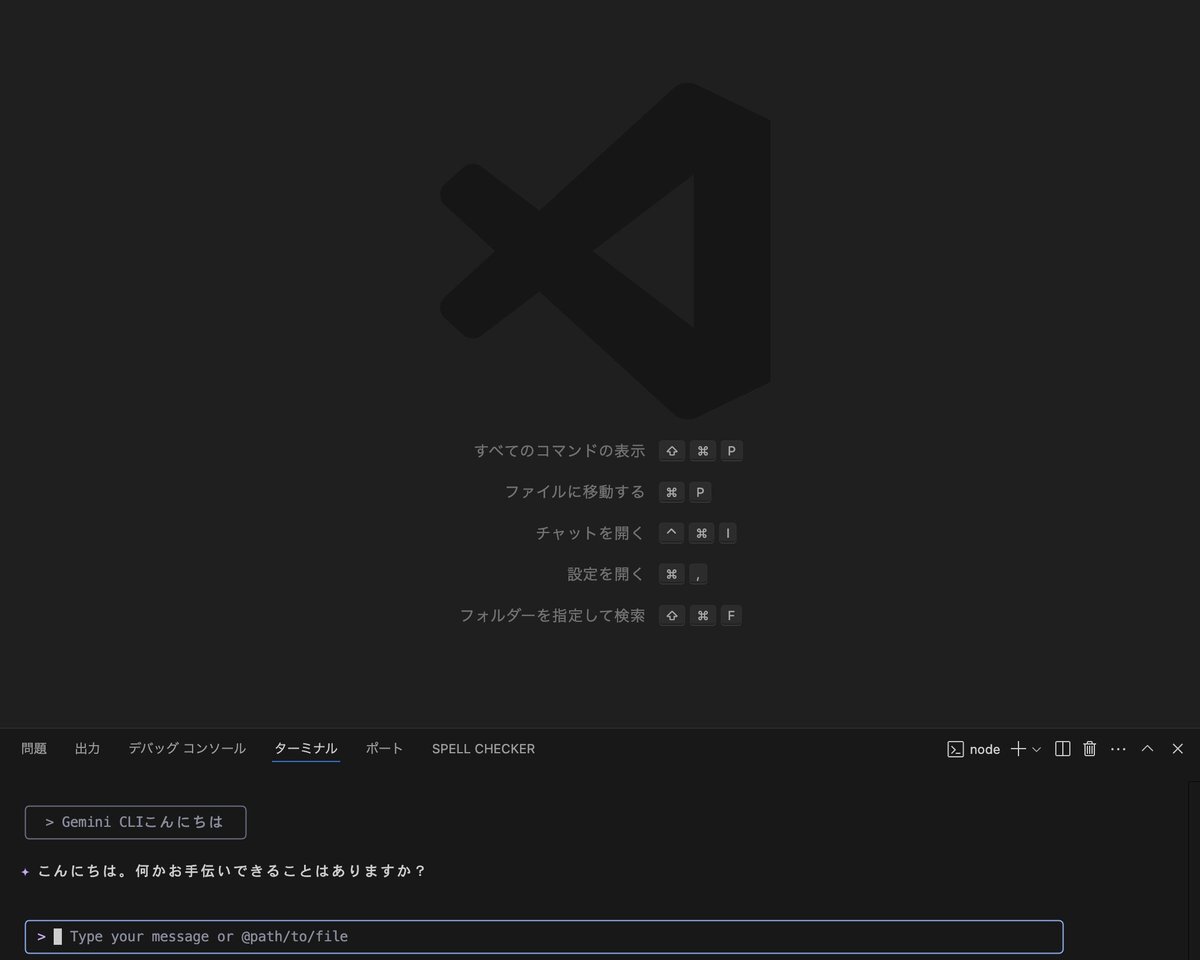Click the 'フォルダーを指定して検索' shortcut label
The width and height of the screenshot is (1200, 960).
[x=553, y=615]
